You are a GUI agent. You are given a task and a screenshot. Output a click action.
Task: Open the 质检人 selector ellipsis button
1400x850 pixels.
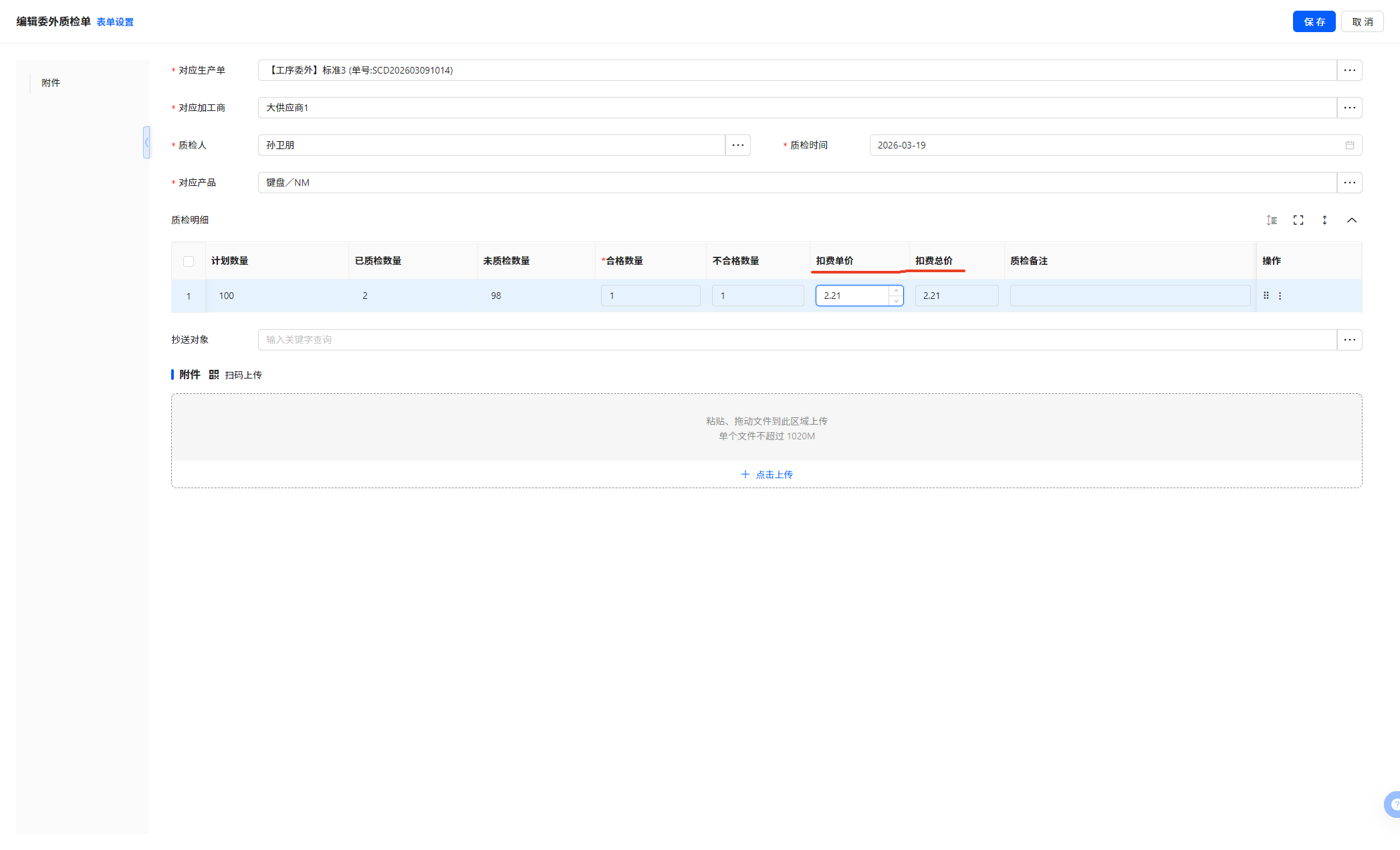737,145
